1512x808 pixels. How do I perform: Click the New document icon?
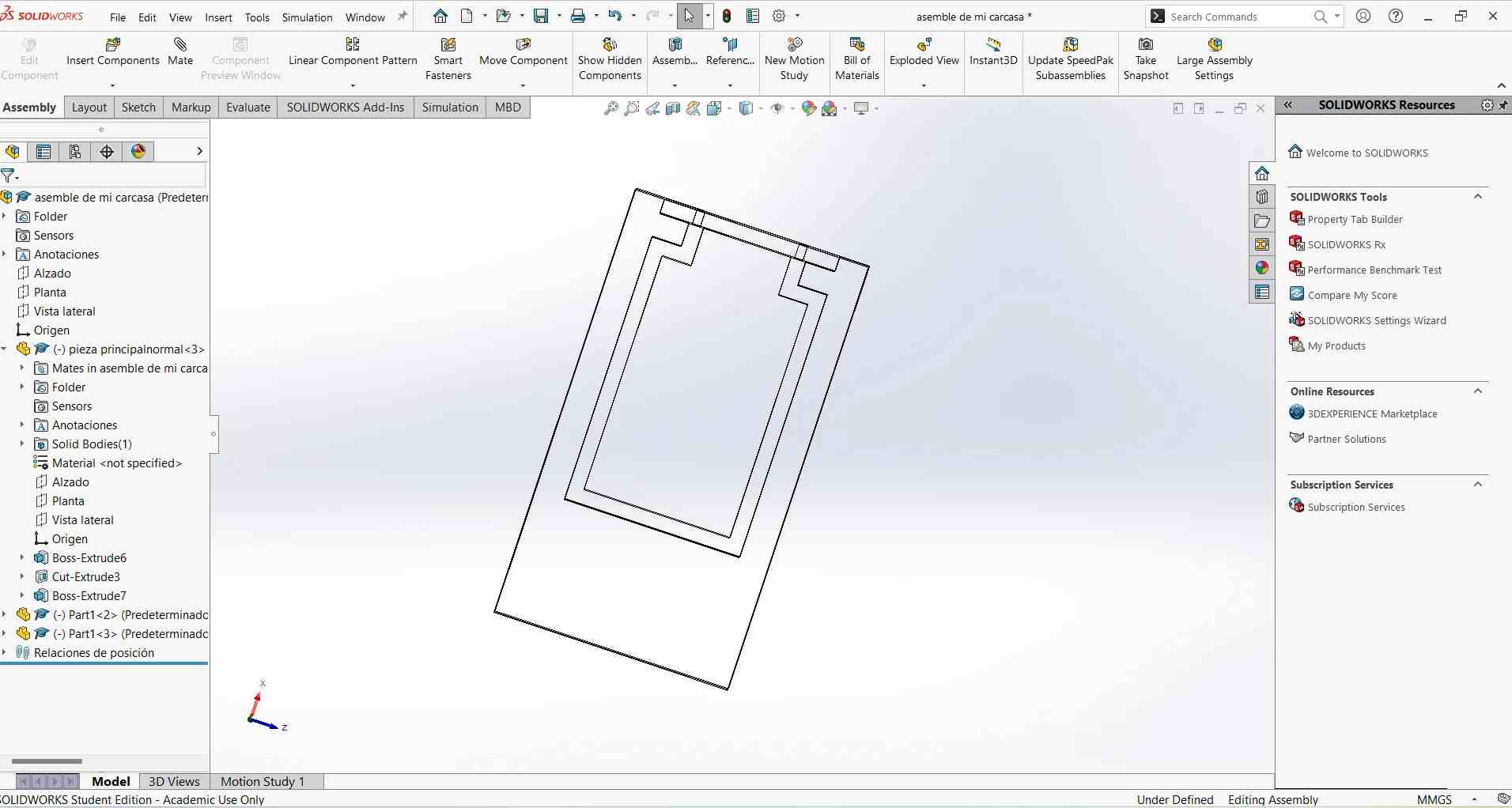click(x=467, y=16)
